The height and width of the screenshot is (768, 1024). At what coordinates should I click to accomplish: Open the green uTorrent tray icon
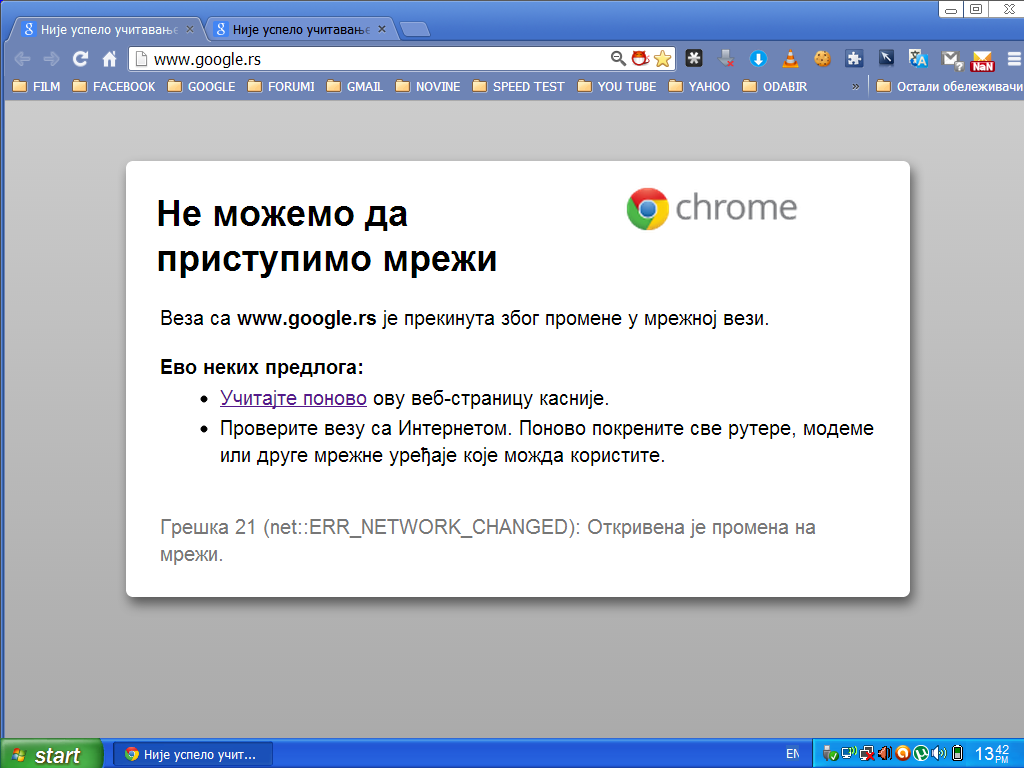921,754
